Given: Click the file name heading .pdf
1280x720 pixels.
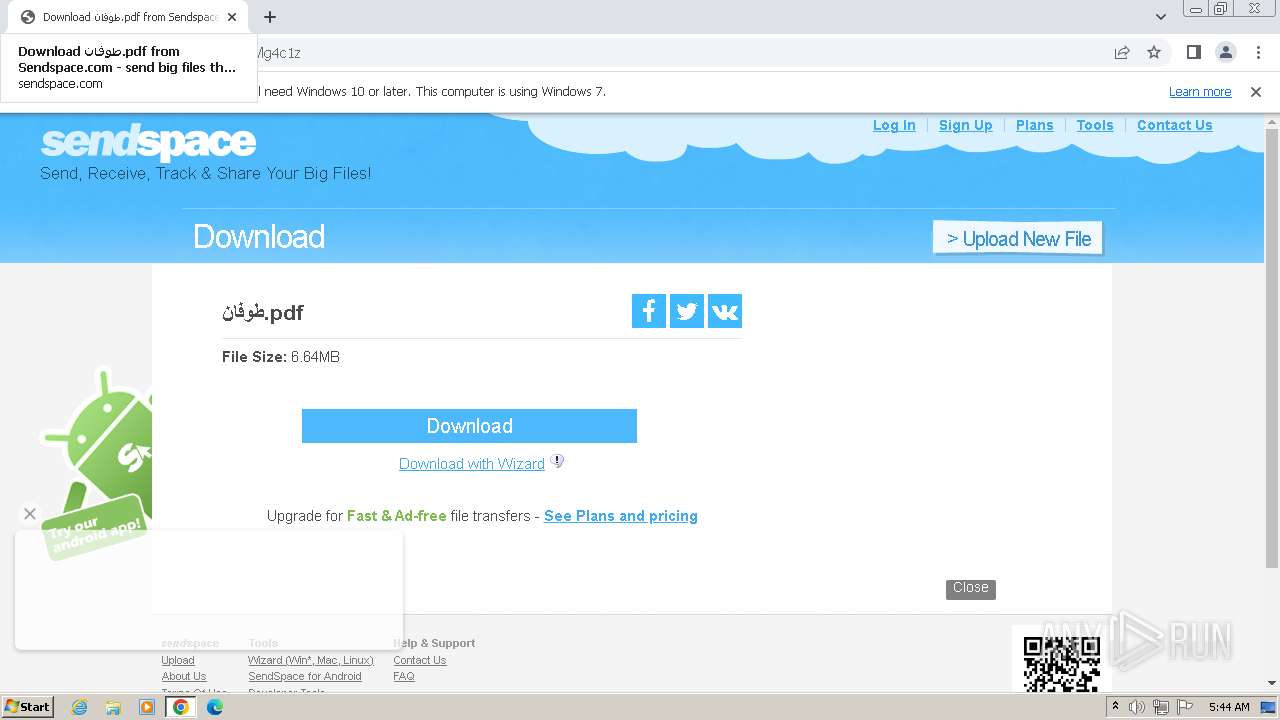Looking at the screenshot, I should [x=263, y=312].
